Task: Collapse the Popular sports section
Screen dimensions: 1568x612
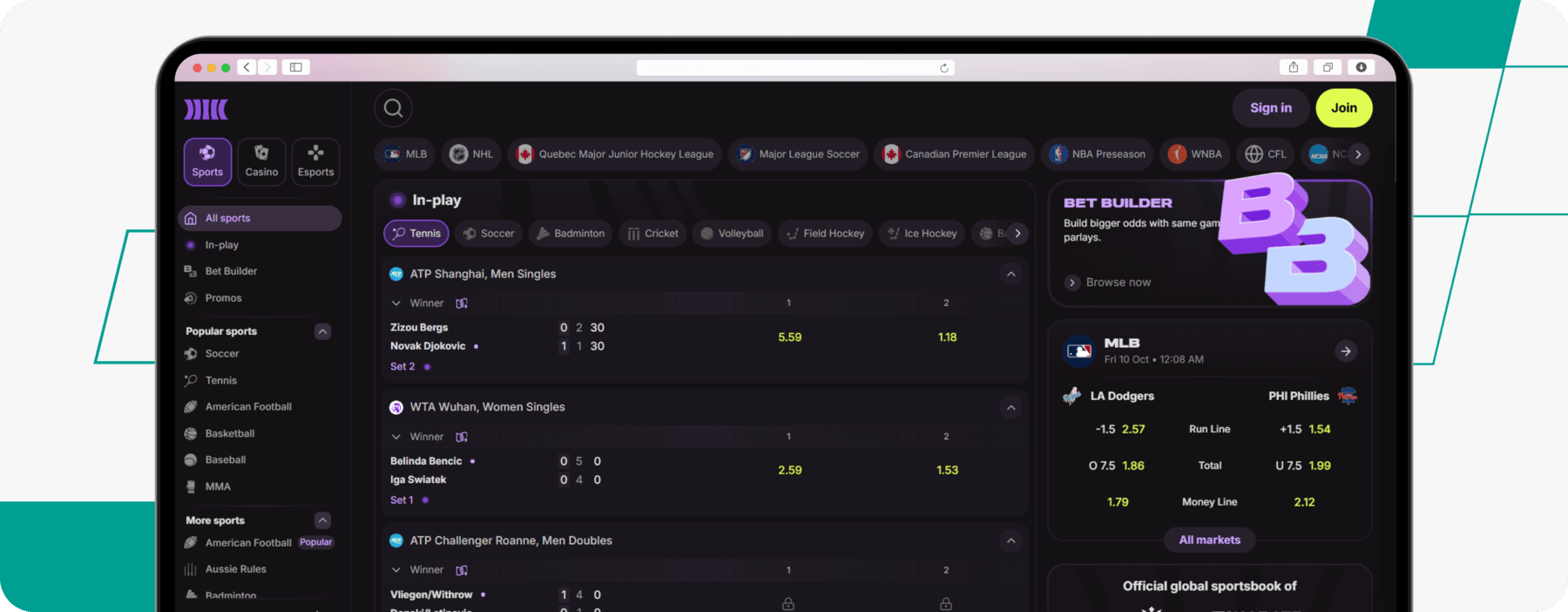Action: tap(322, 331)
